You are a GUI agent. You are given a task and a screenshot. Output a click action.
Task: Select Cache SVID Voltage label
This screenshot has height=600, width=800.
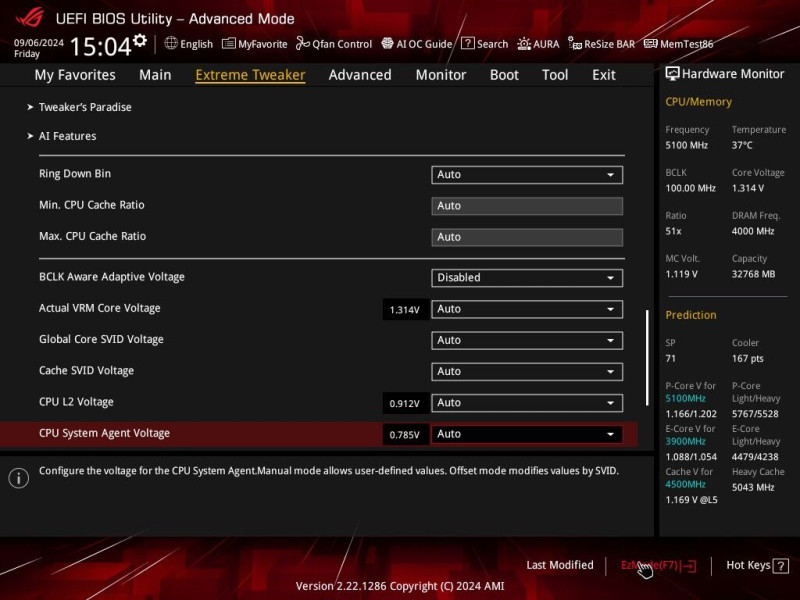(x=86, y=370)
